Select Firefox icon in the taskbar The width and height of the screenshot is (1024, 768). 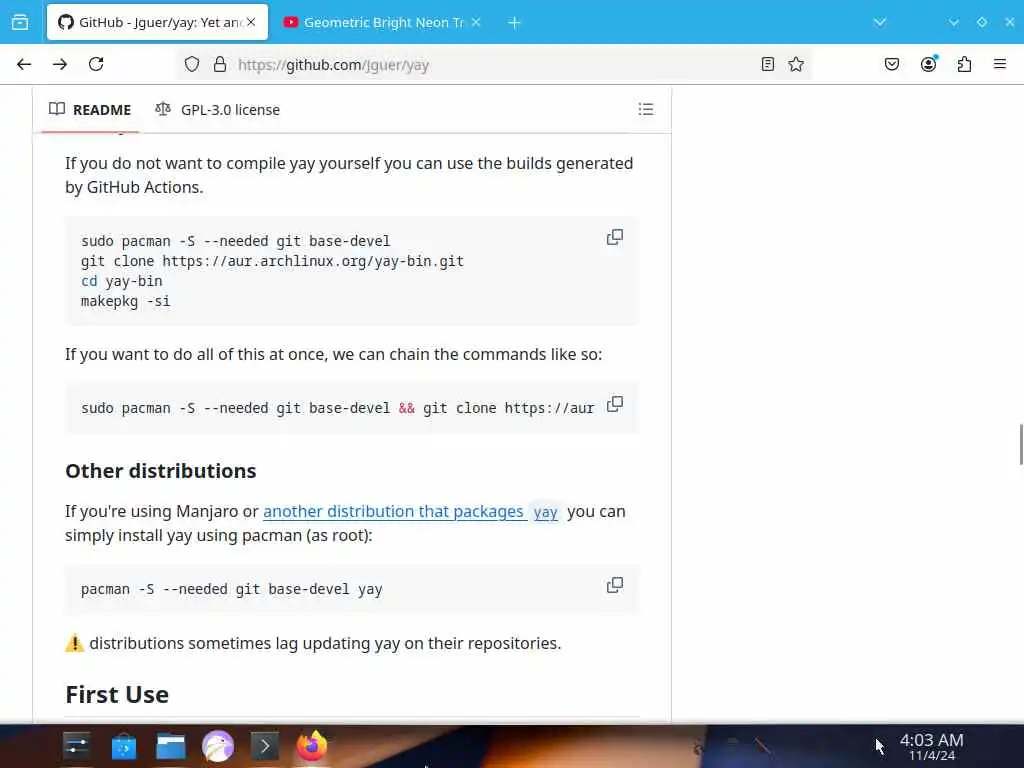point(312,745)
